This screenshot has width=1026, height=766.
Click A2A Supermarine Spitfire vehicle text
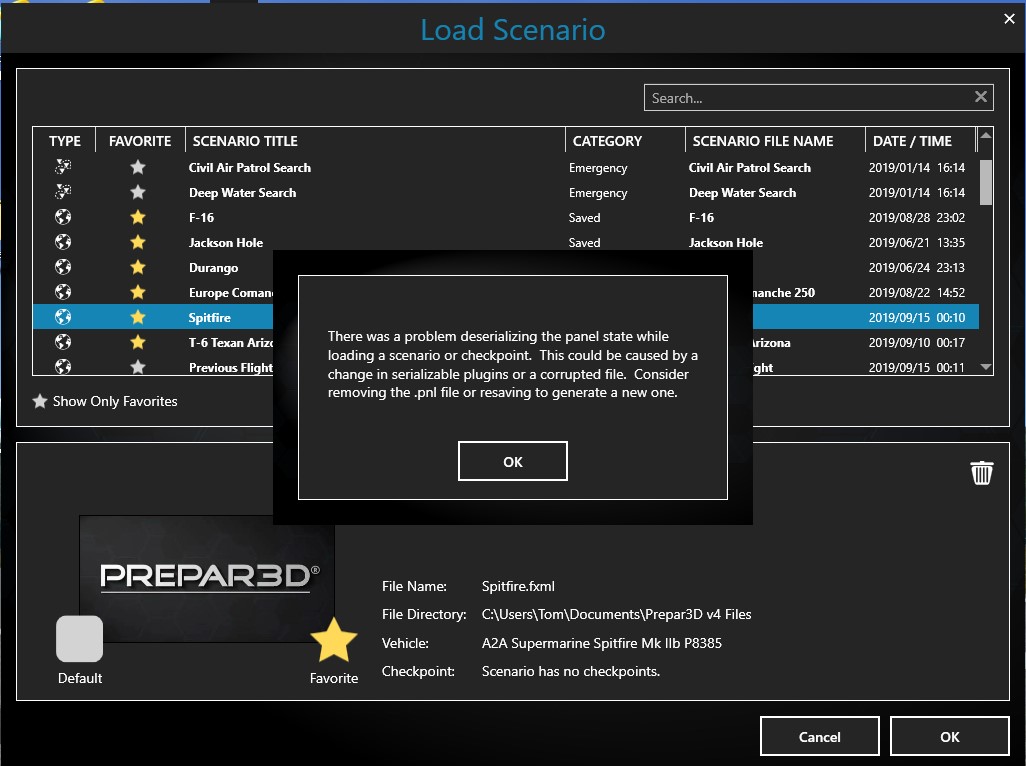(x=601, y=643)
